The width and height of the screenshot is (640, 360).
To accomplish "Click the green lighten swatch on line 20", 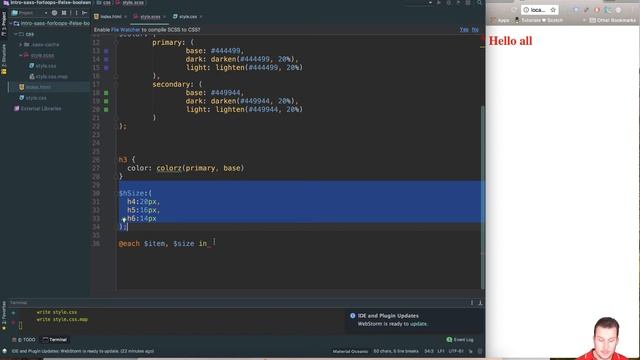I will [106, 110].
